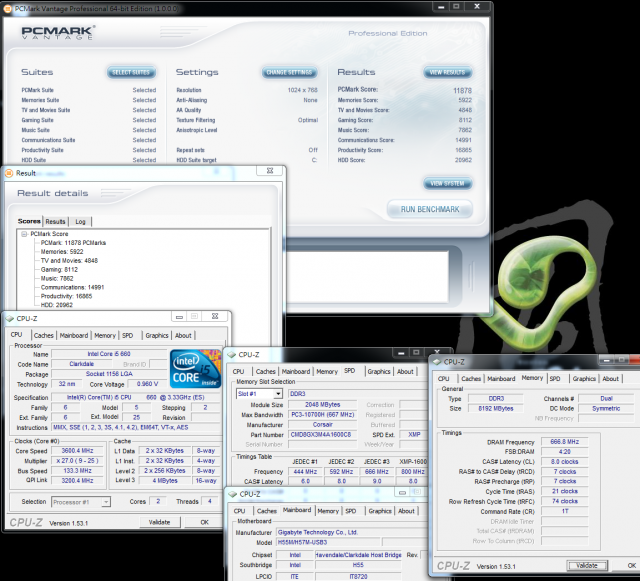Maximize the PCMark Vantage window

point(456,7)
